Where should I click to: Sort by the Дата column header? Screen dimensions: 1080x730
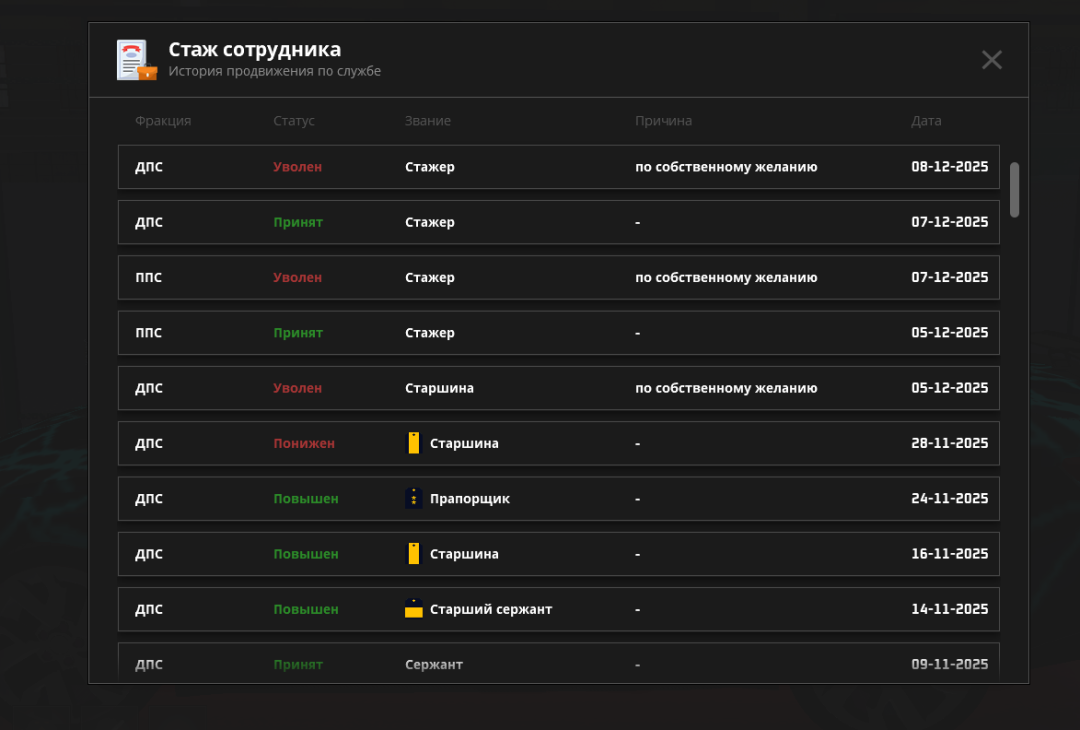927,121
